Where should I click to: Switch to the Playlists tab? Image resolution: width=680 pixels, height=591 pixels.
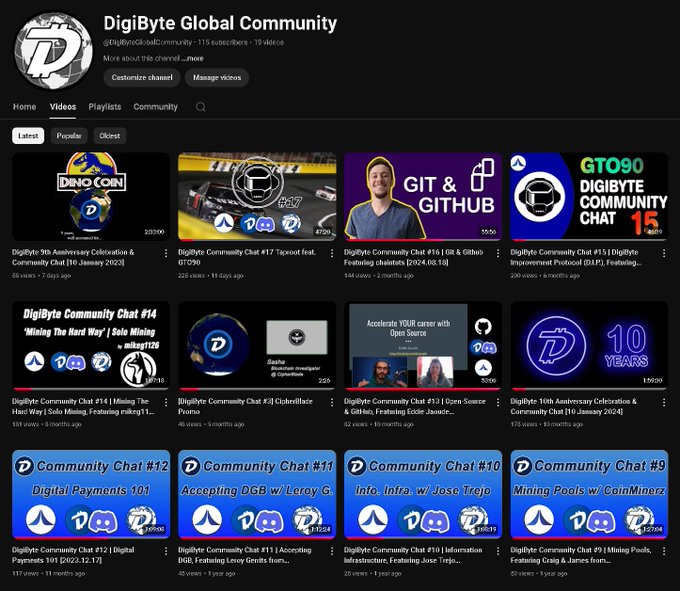click(x=105, y=107)
